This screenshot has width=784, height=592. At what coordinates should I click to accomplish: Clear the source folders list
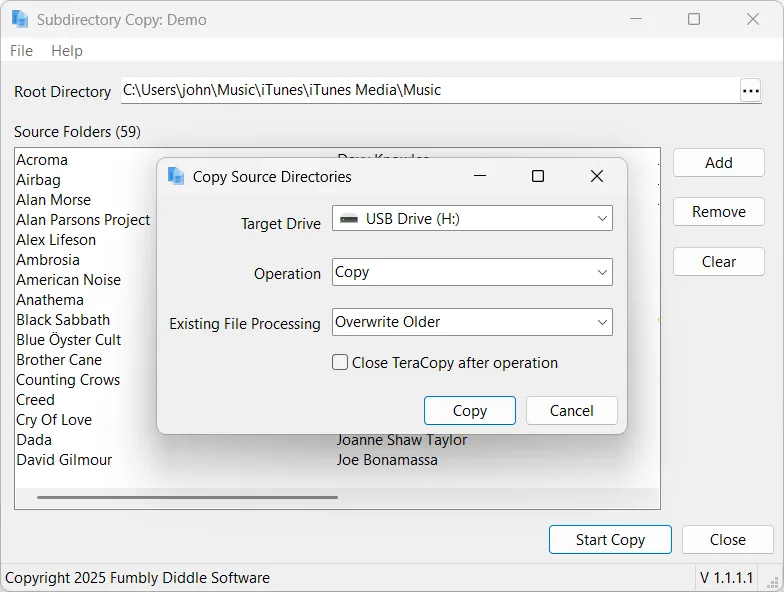pyautogui.click(x=718, y=262)
